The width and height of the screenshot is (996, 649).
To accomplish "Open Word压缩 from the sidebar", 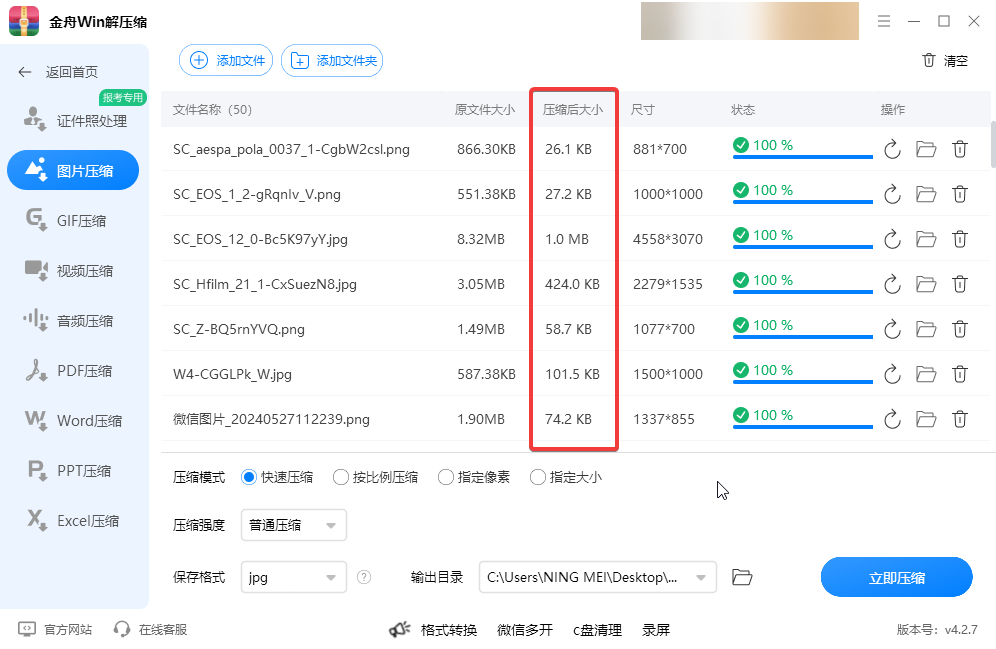I will 73,420.
